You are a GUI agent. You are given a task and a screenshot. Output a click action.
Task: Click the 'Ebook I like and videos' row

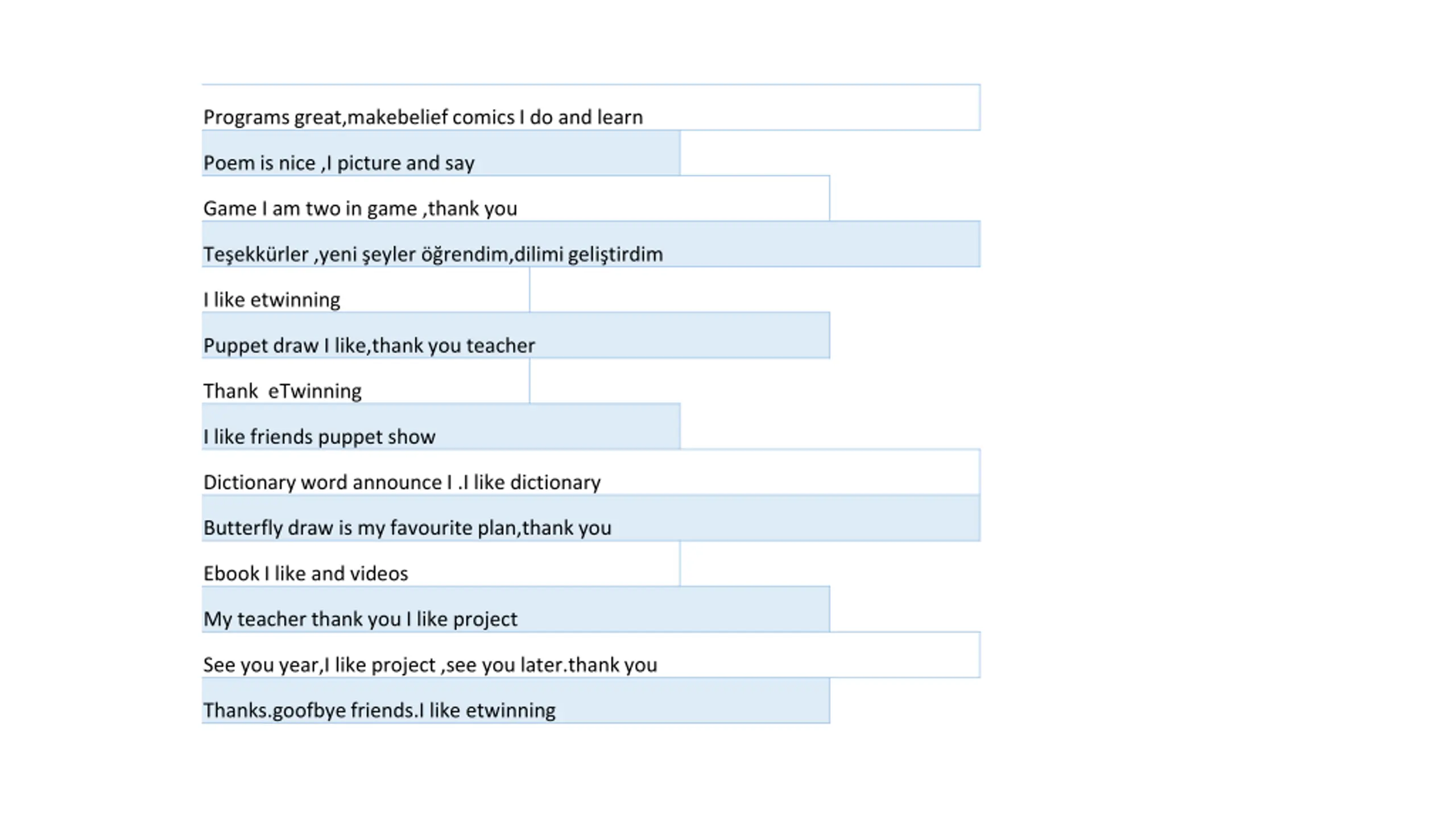[x=441, y=564]
